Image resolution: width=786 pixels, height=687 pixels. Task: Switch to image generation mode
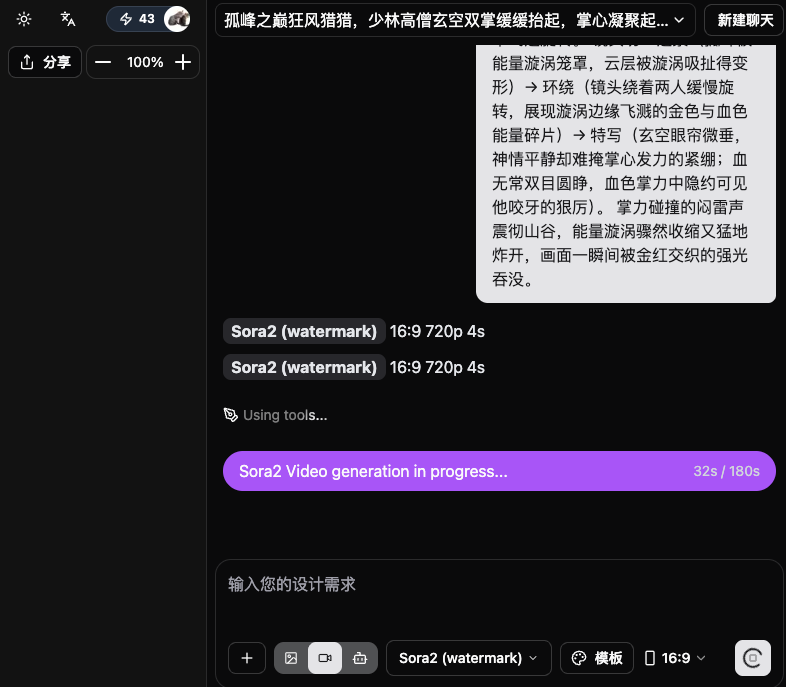coord(291,658)
